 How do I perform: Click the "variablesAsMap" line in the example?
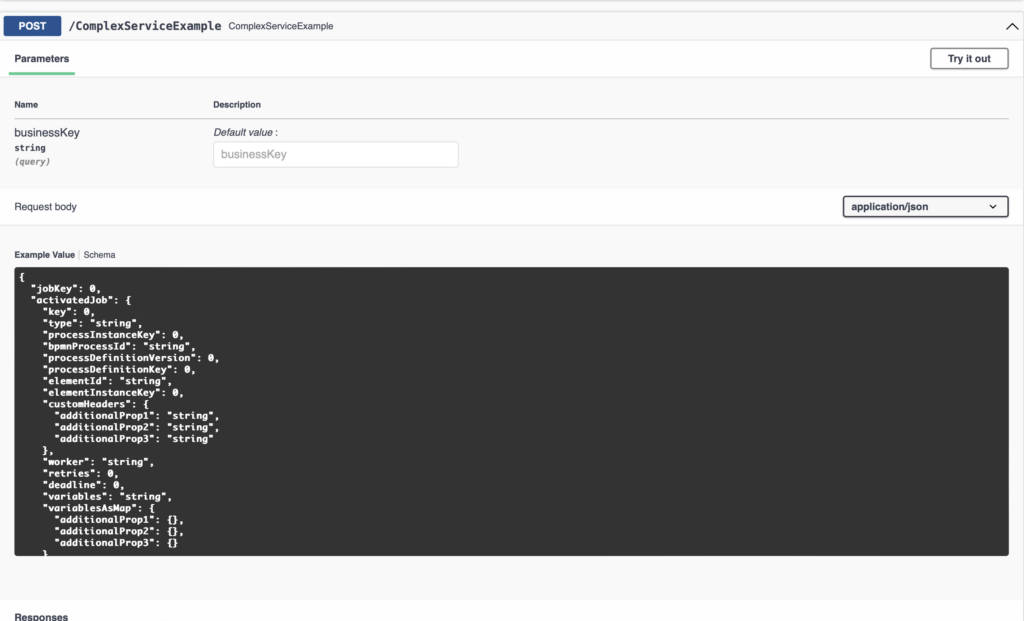99,508
